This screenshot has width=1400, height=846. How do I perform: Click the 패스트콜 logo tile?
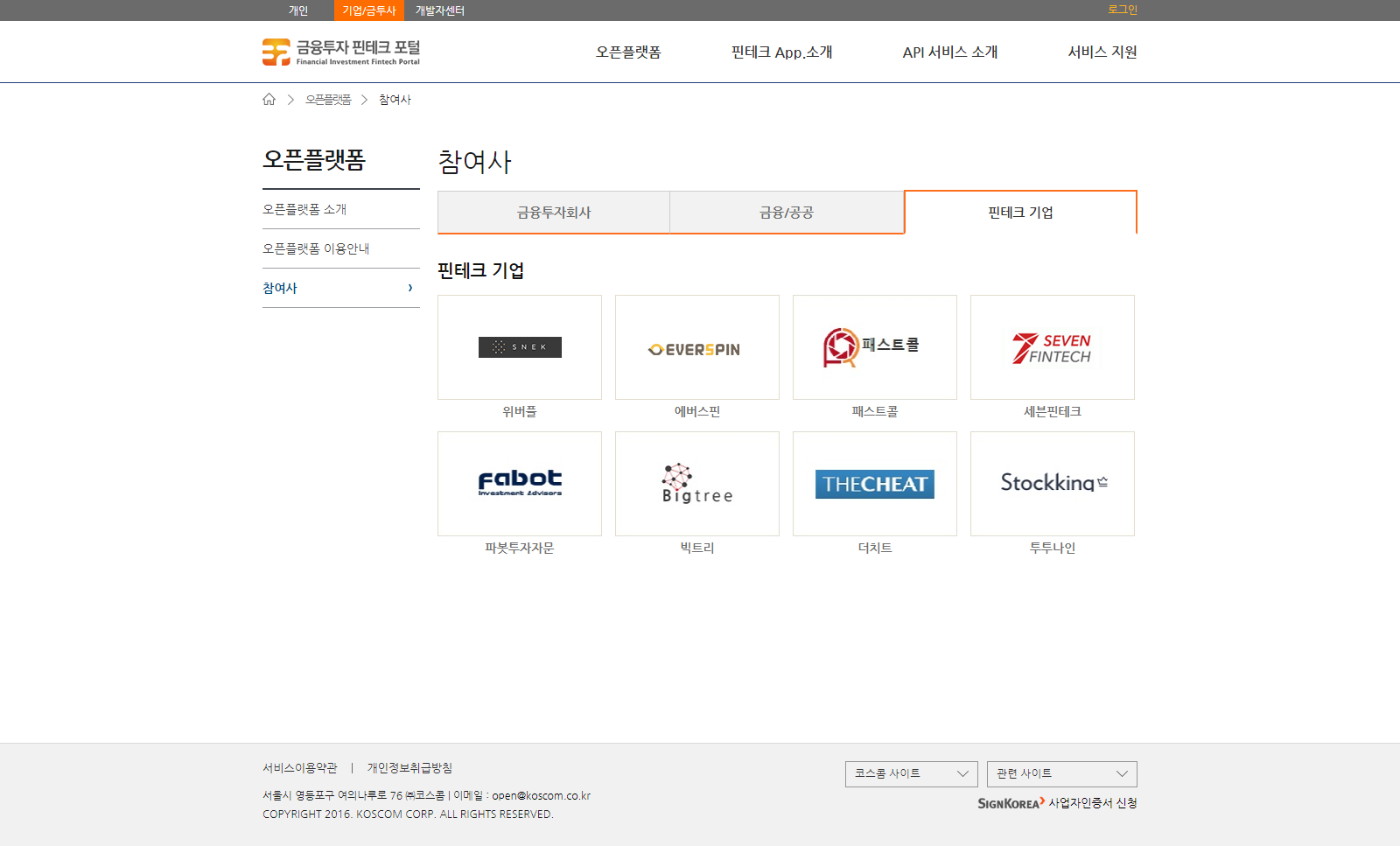pyautogui.click(x=874, y=348)
